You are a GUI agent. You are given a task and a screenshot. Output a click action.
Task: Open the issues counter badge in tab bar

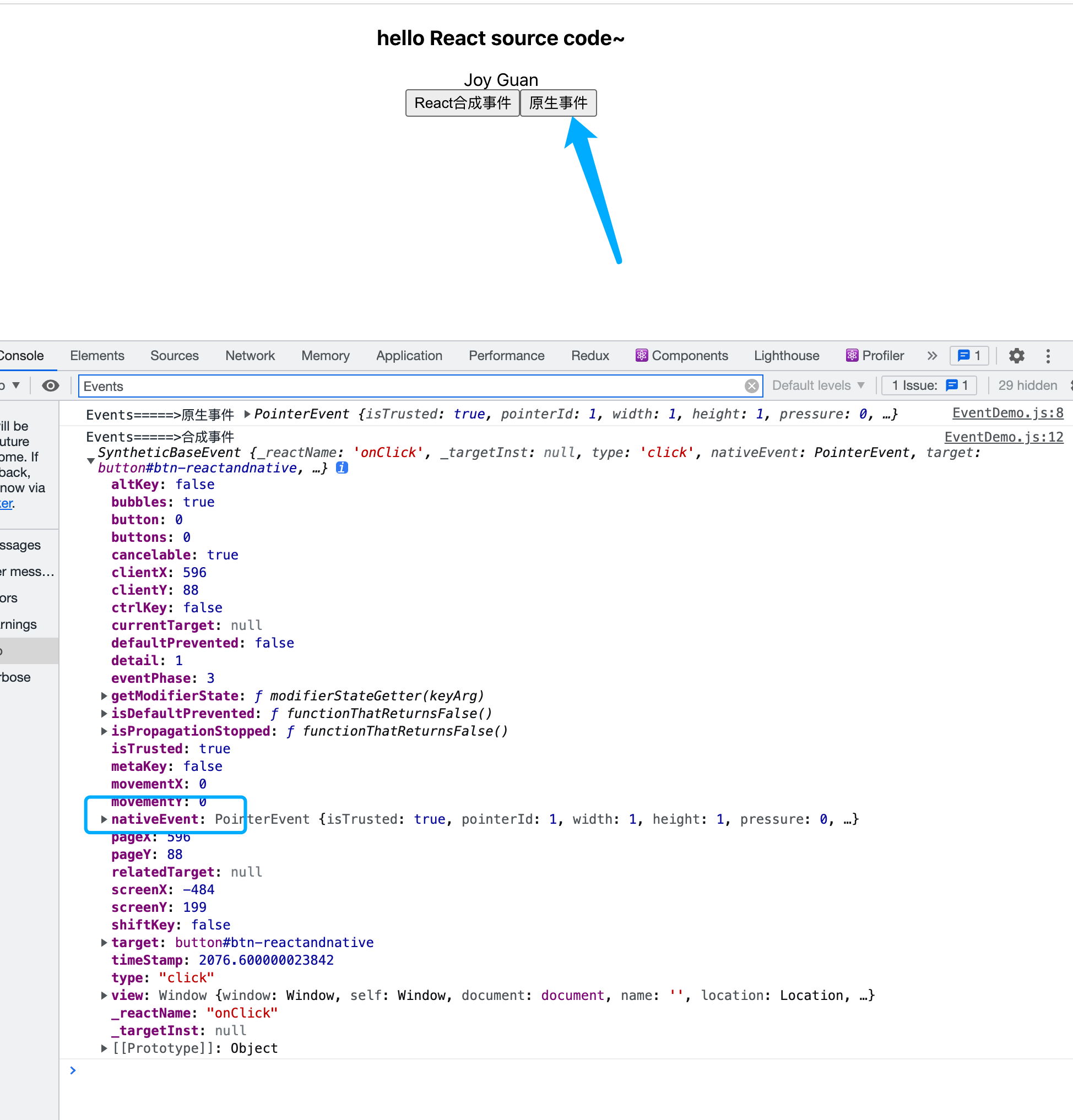pyautogui.click(x=969, y=355)
